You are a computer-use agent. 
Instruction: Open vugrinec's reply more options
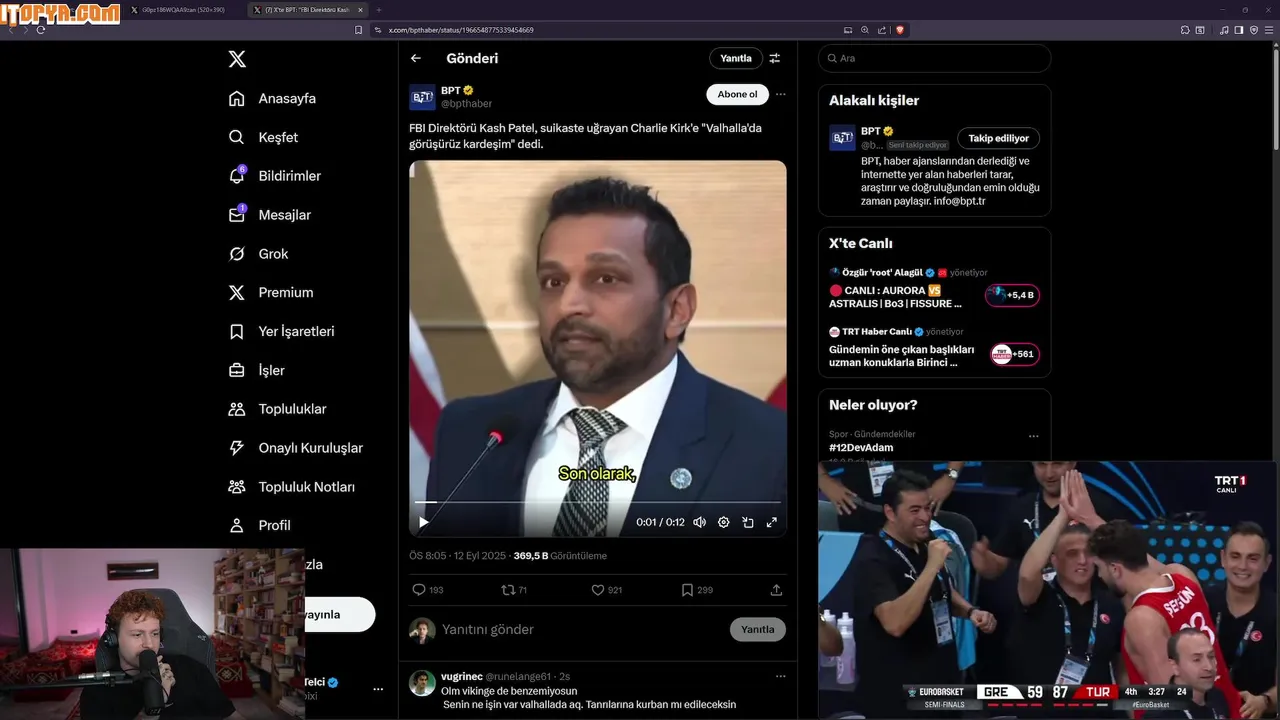coord(781,676)
